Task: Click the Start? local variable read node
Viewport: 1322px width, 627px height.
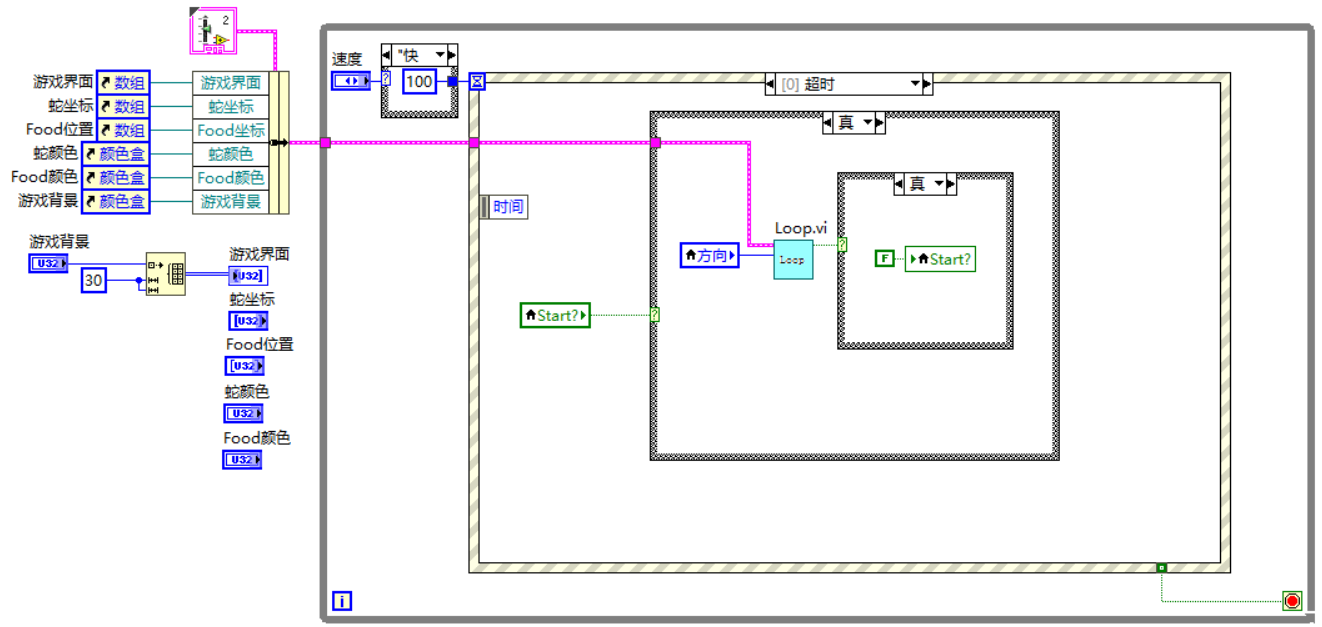Action: [x=555, y=315]
